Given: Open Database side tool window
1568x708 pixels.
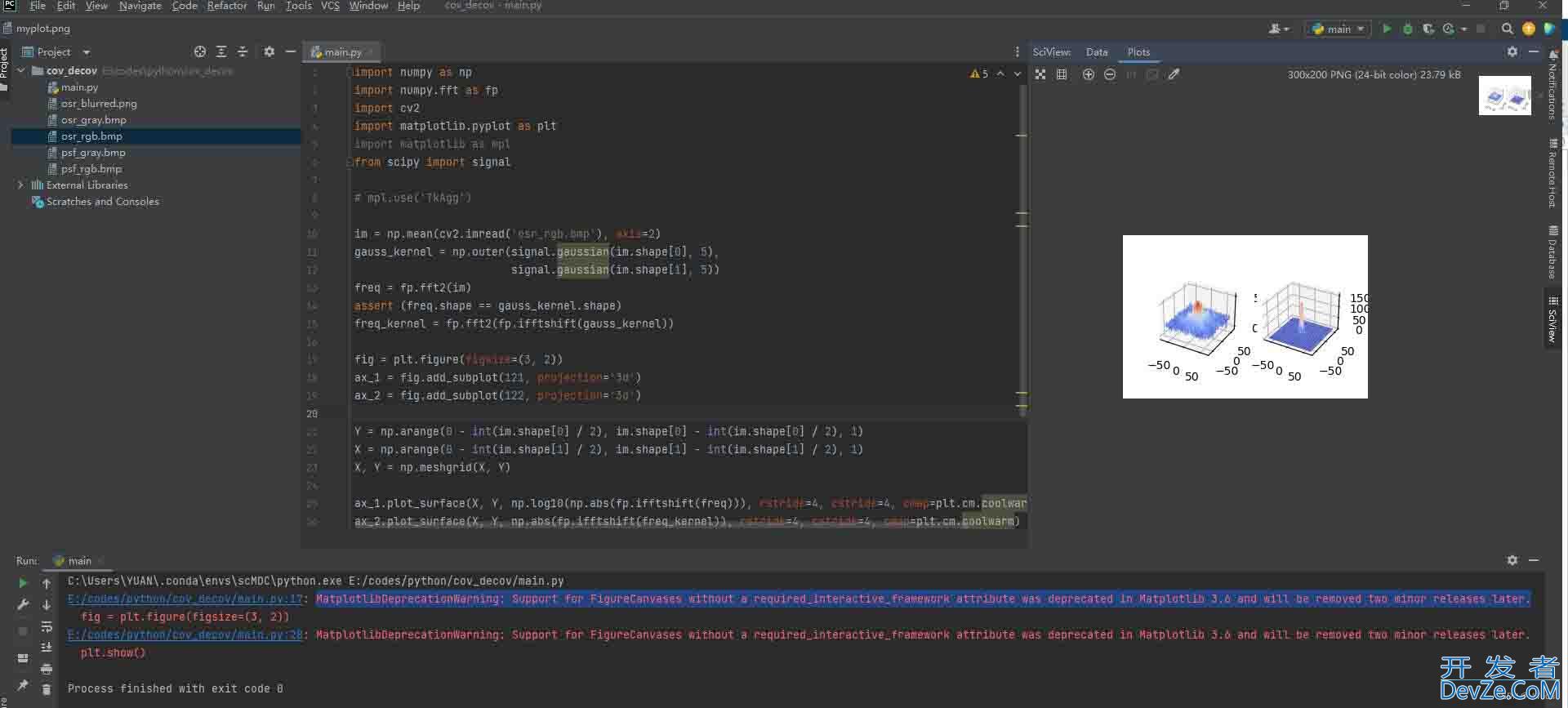Looking at the screenshot, I should click(x=1552, y=251).
